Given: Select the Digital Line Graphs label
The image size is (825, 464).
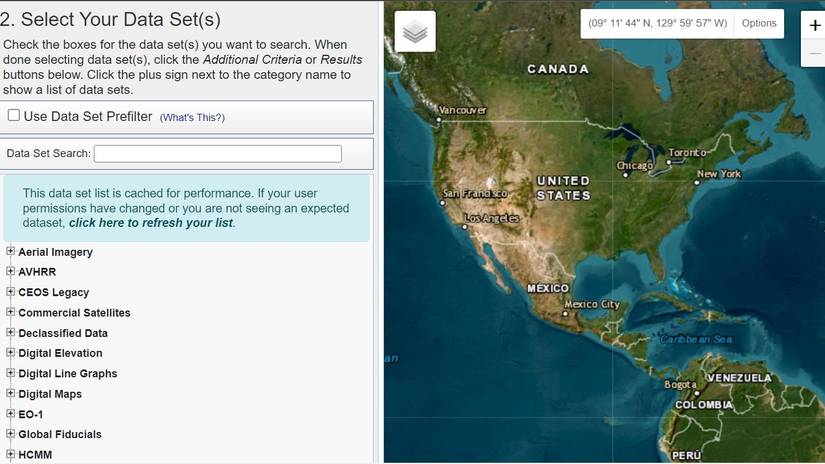Looking at the screenshot, I should coord(68,374).
